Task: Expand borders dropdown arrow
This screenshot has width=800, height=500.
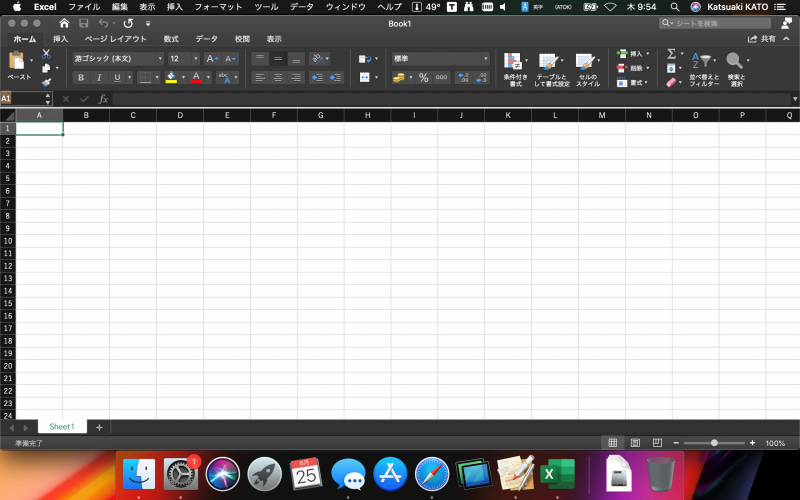Action: (x=157, y=78)
